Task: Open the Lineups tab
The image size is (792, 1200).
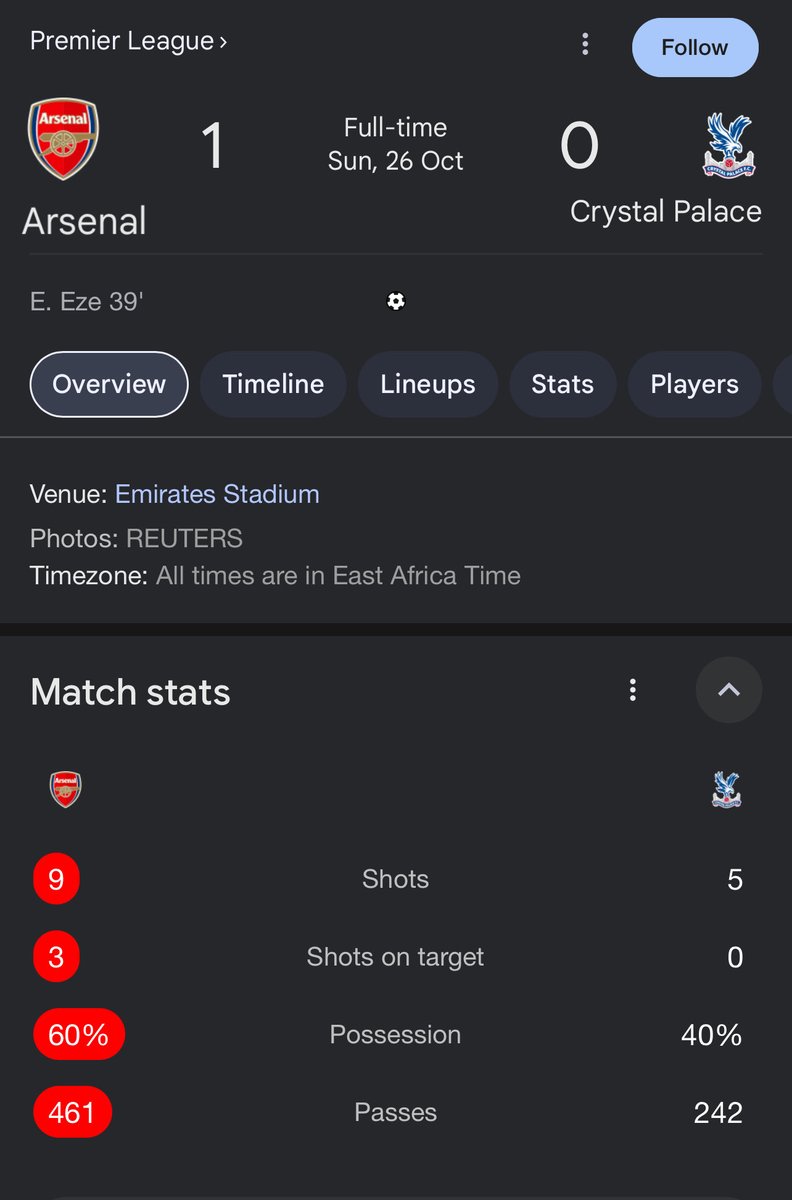Action: [x=428, y=384]
